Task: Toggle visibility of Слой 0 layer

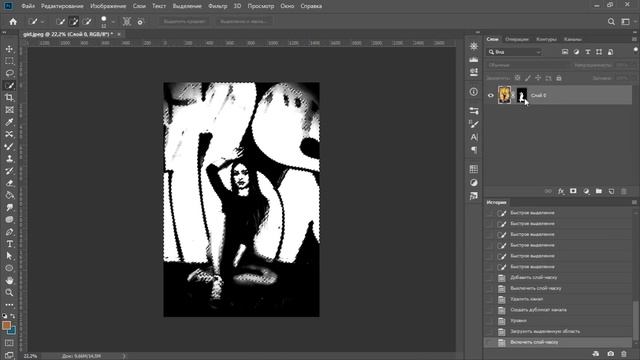Action: [x=491, y=96]
